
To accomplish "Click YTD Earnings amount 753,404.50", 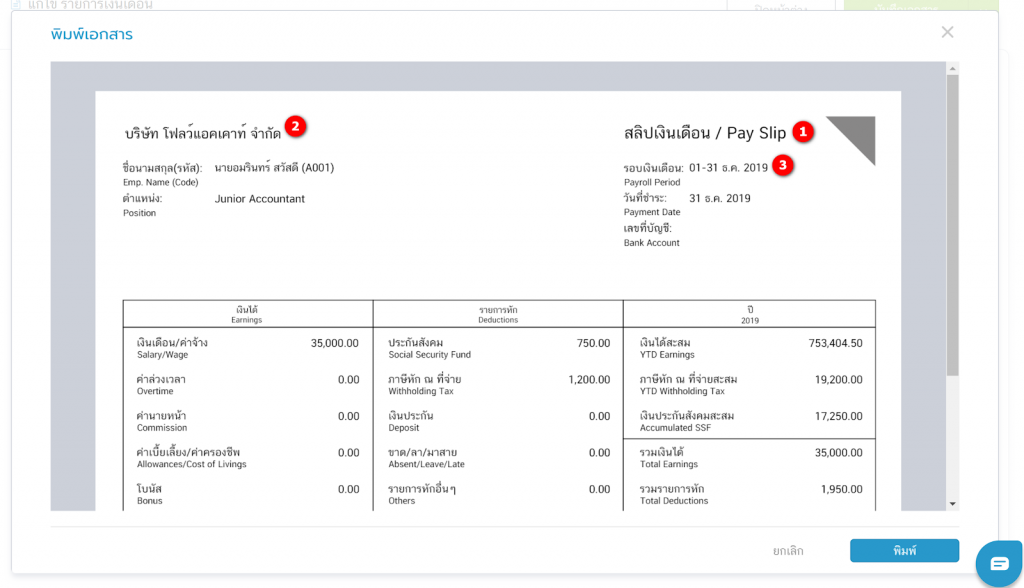I will [x=835, y=343].
